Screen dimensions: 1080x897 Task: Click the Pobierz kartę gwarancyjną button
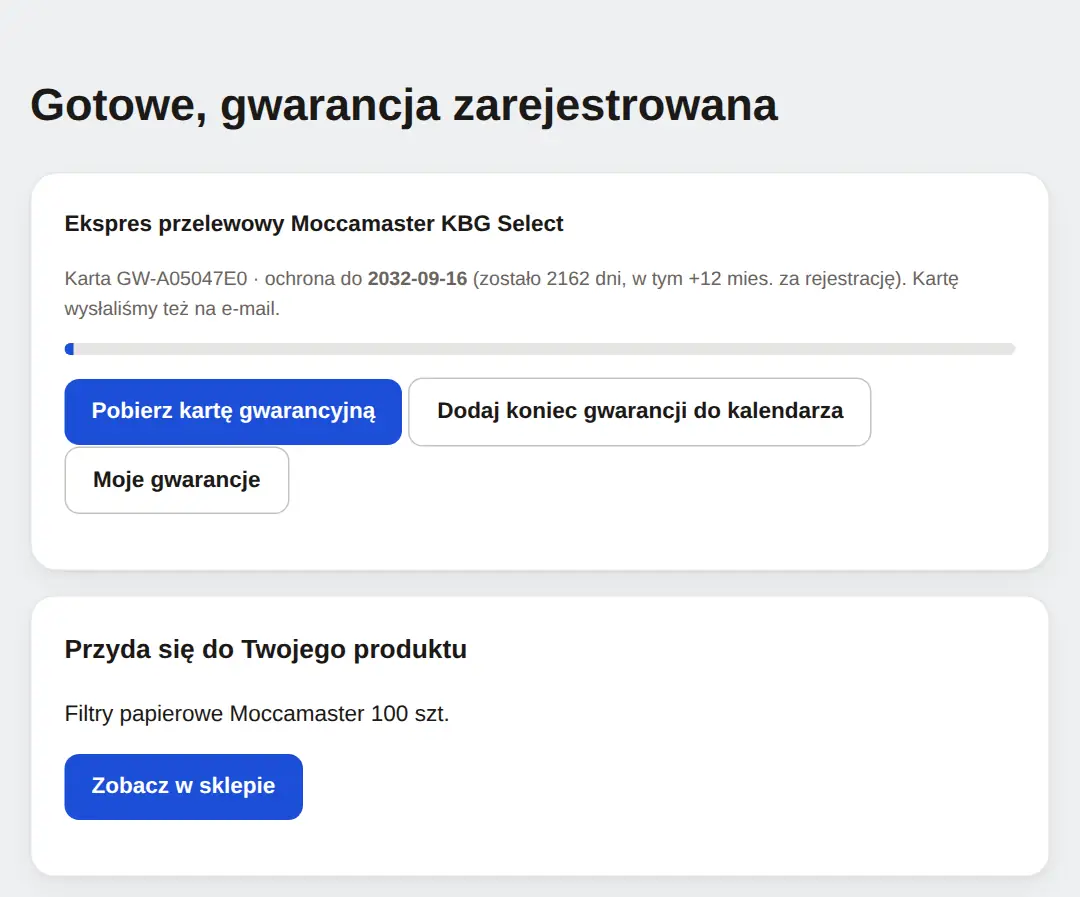pyautogui.click(x=233, y=411)
